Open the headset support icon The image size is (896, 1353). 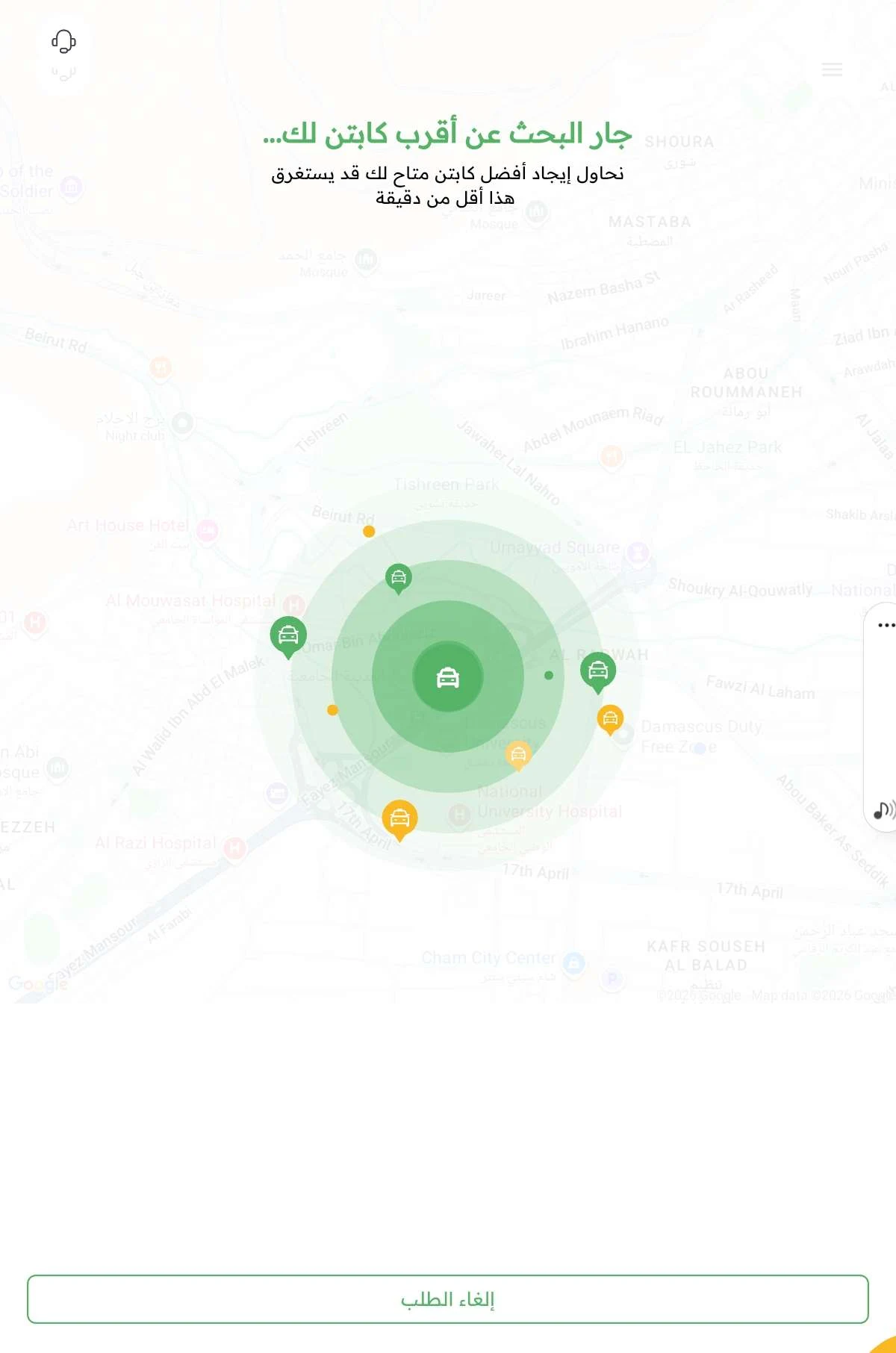(63, 42)
